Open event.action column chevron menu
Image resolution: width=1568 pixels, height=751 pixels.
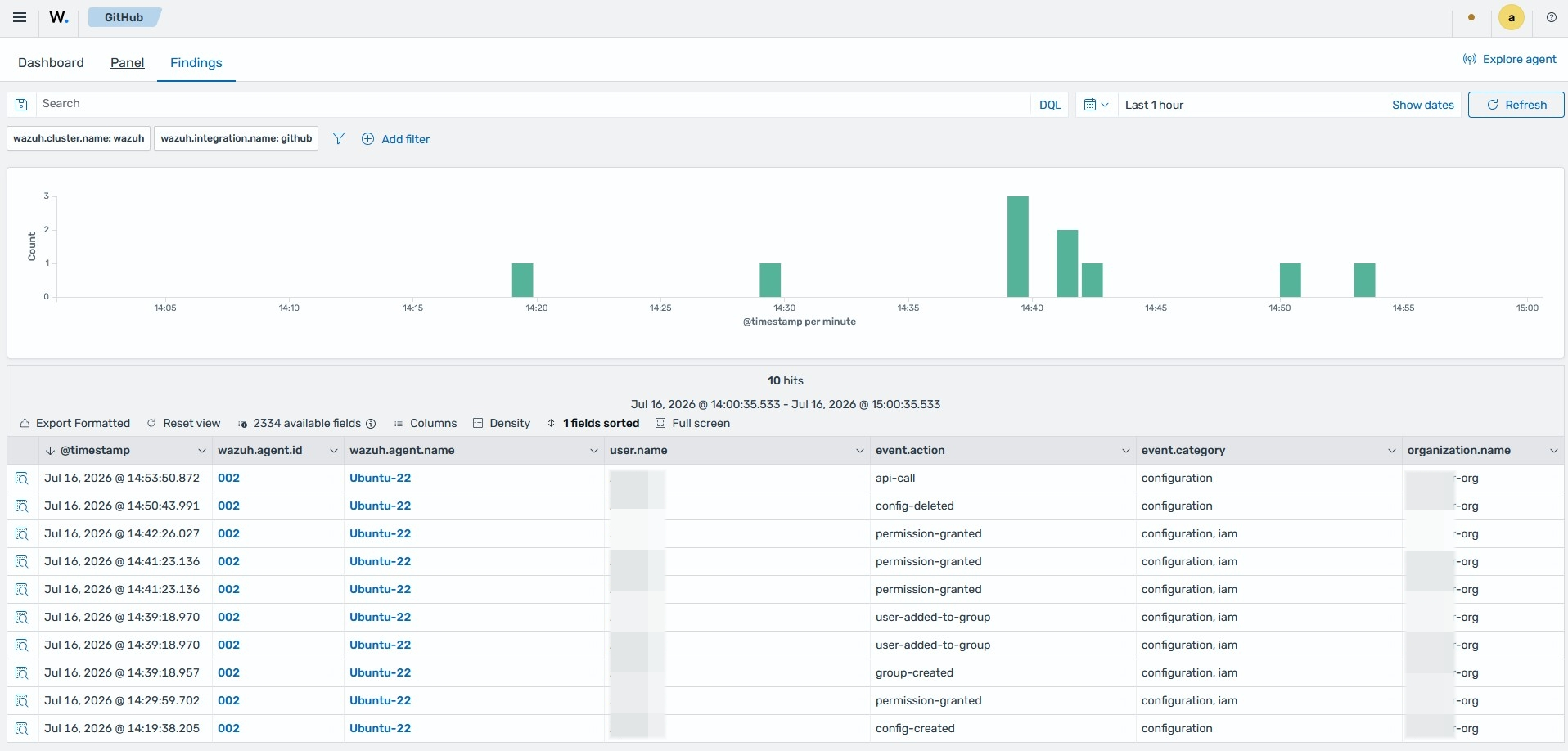click(x=1125, y=451)
